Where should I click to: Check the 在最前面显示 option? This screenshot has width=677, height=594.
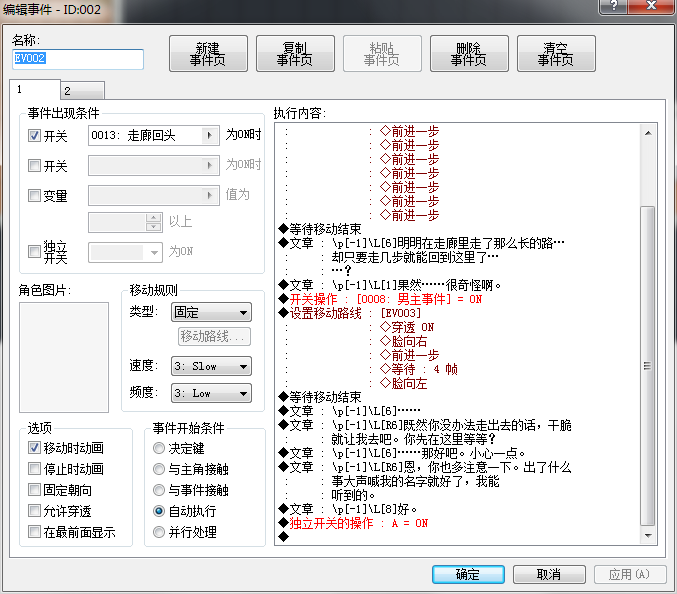tap(34, 532)
